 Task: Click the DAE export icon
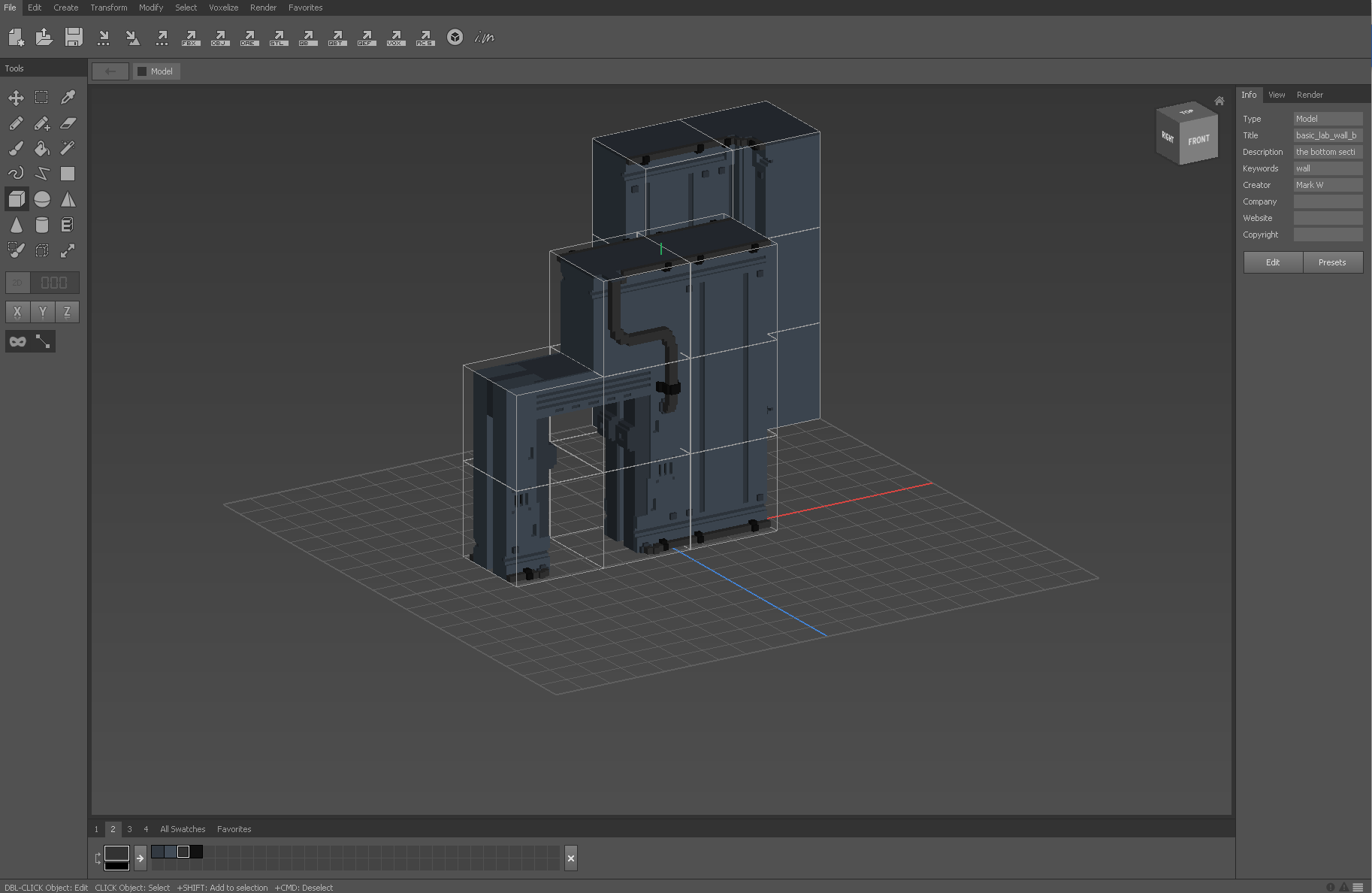click(x=249, y=38)
